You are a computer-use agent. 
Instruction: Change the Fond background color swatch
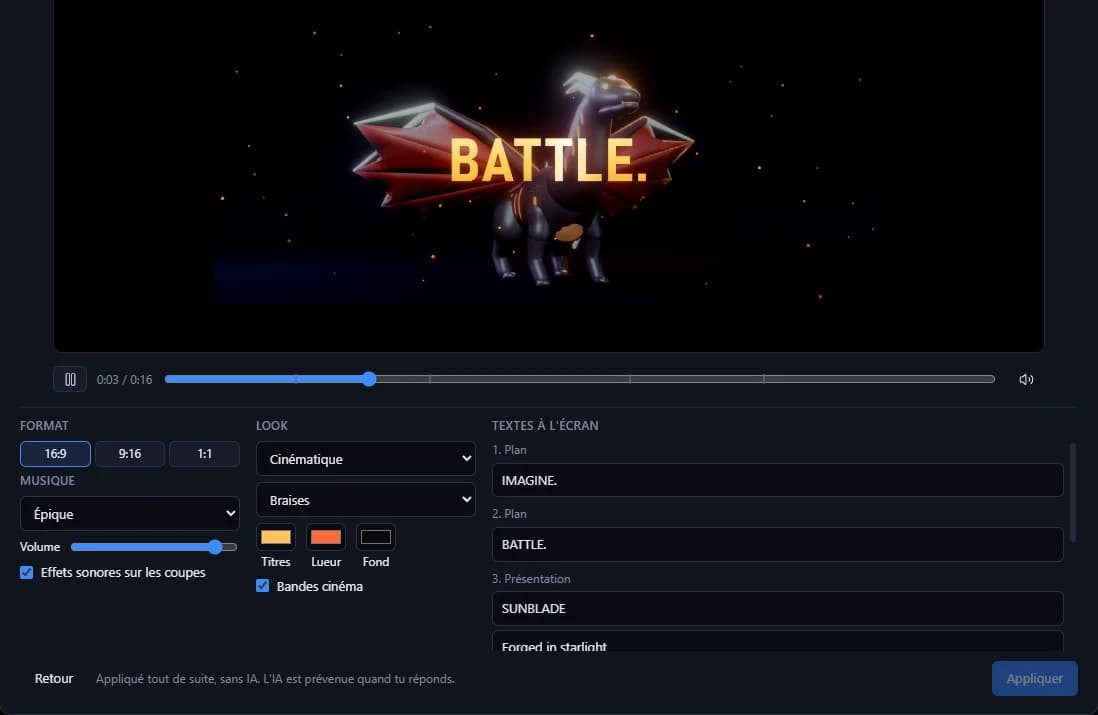[x=376, y=537]
